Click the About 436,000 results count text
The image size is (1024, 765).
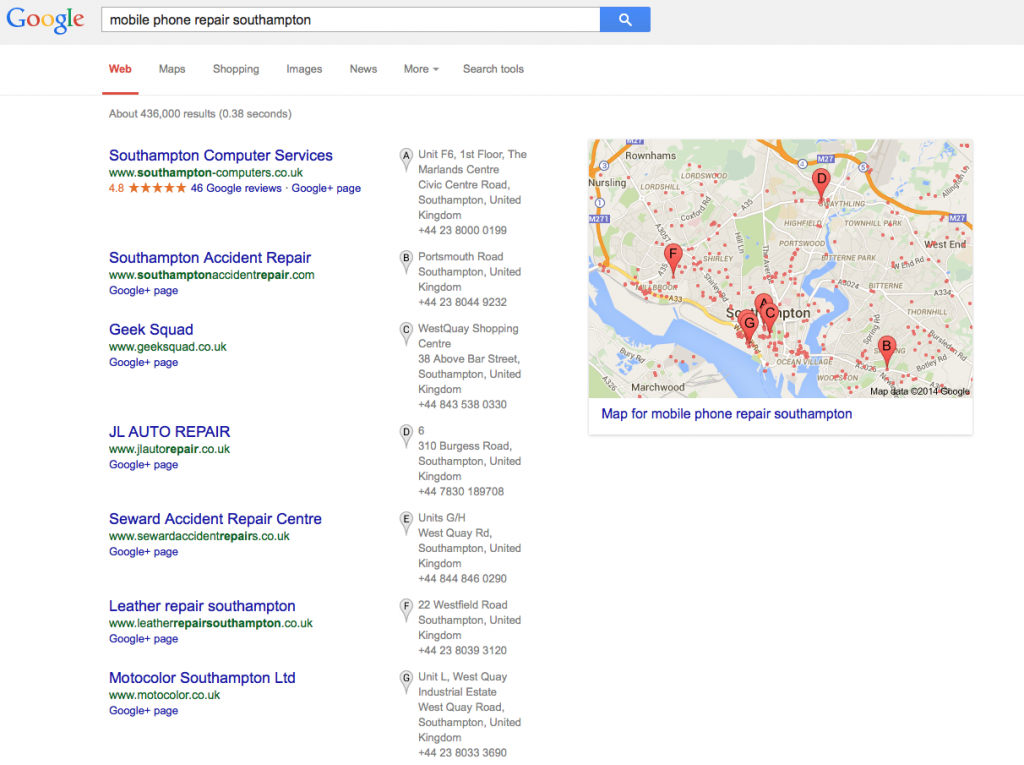point(200,114)
